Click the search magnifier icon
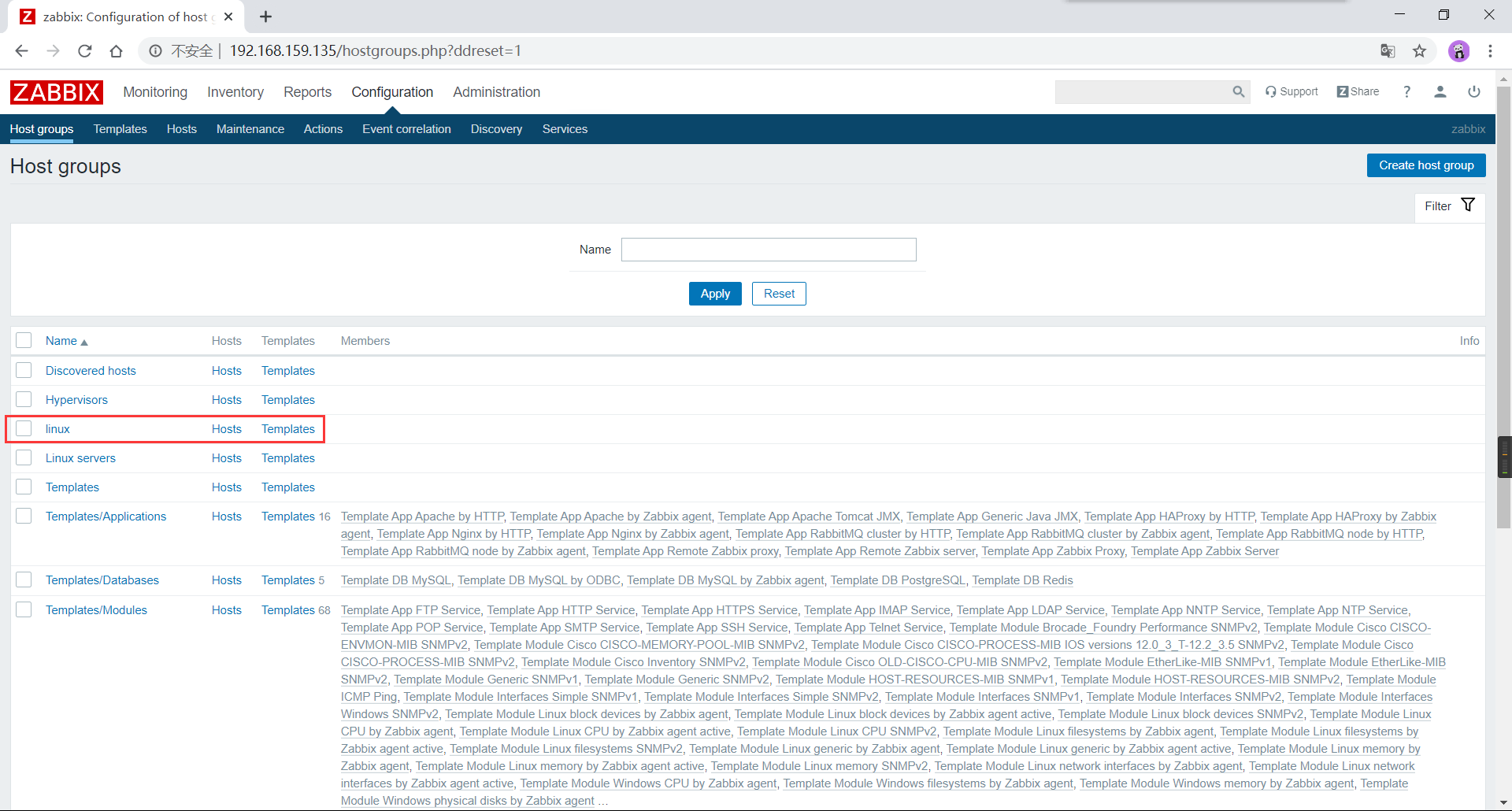Image resolution: width=1512 pixels, height=811 pixels. pos(1239,92)
